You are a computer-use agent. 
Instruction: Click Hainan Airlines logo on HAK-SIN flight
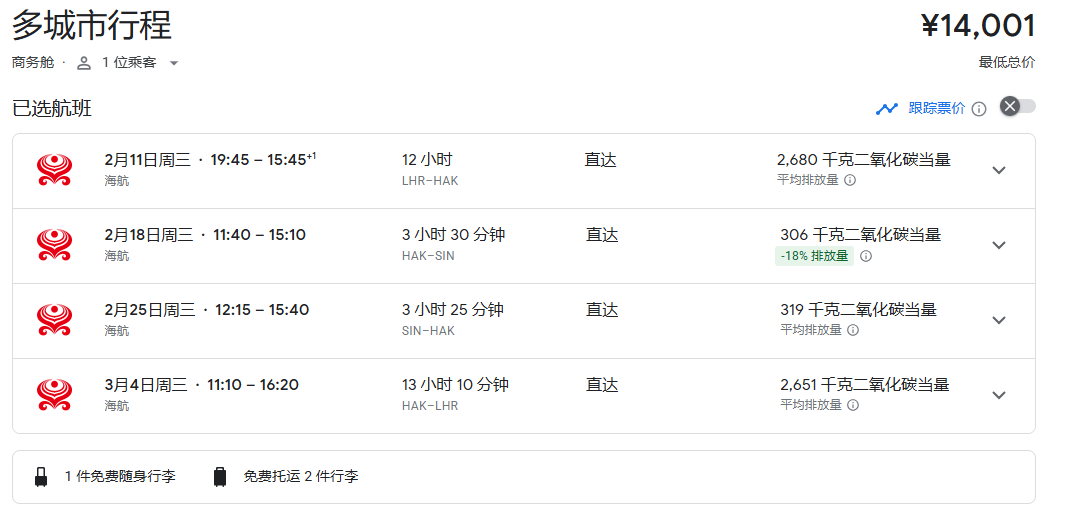pos(54,245)
